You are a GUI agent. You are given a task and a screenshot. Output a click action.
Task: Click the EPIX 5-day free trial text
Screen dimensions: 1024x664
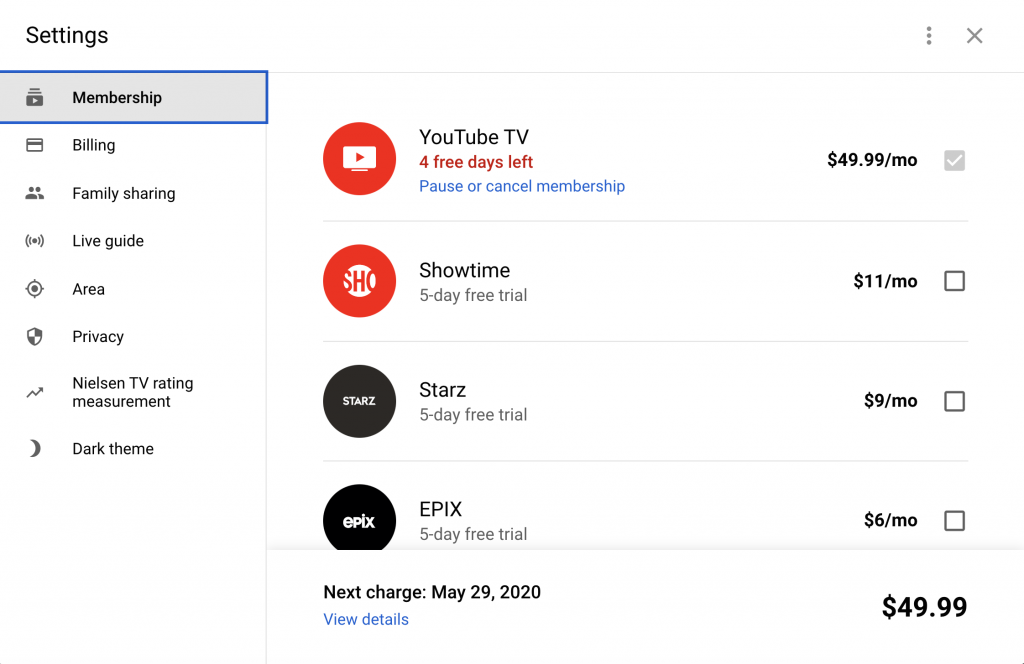pyautogui.click(x=473, y=534)
